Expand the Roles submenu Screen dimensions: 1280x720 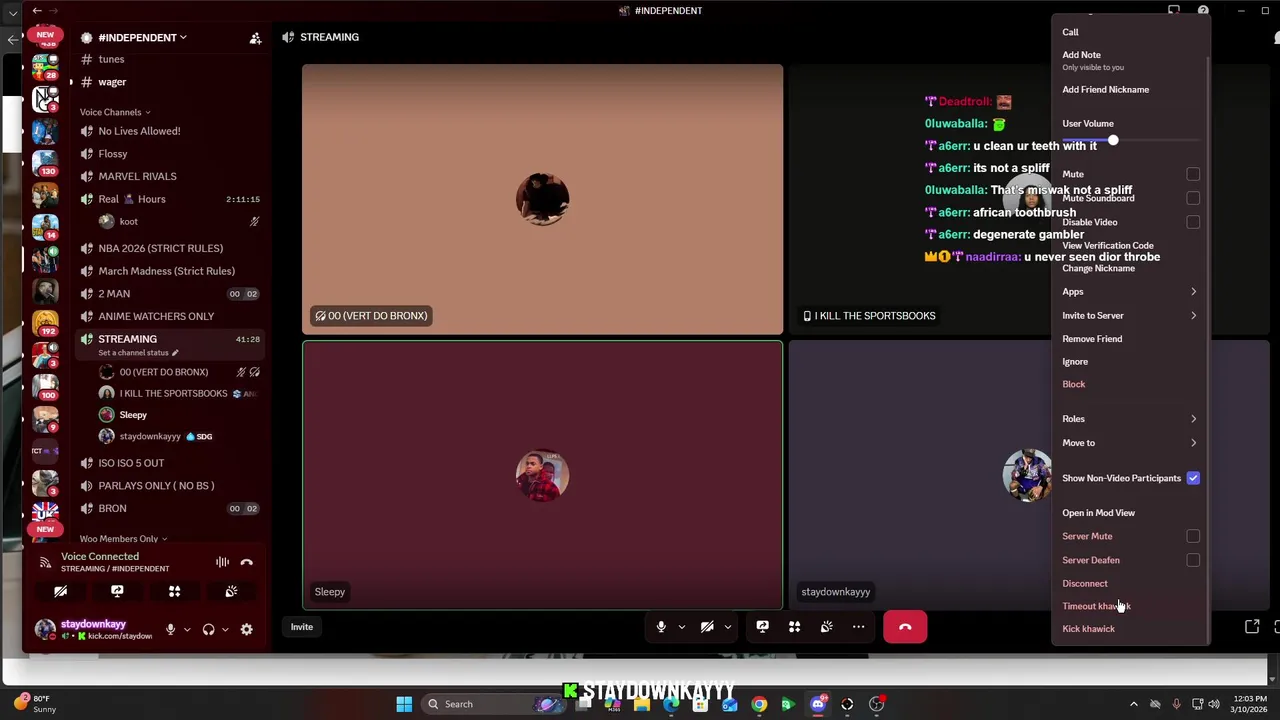click(x=1130, y=419)
